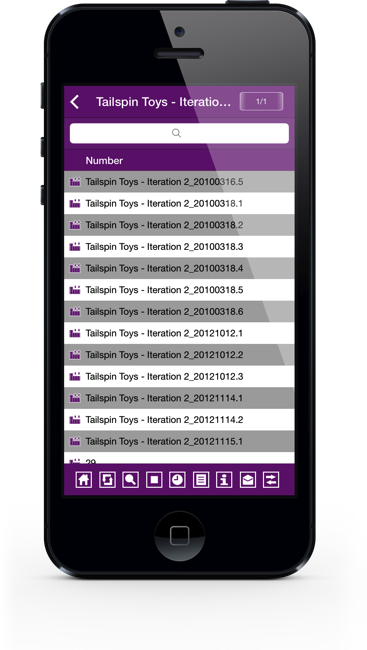
Task: Tap the build icon beside 20100318.1
Action: coord(75,203)
